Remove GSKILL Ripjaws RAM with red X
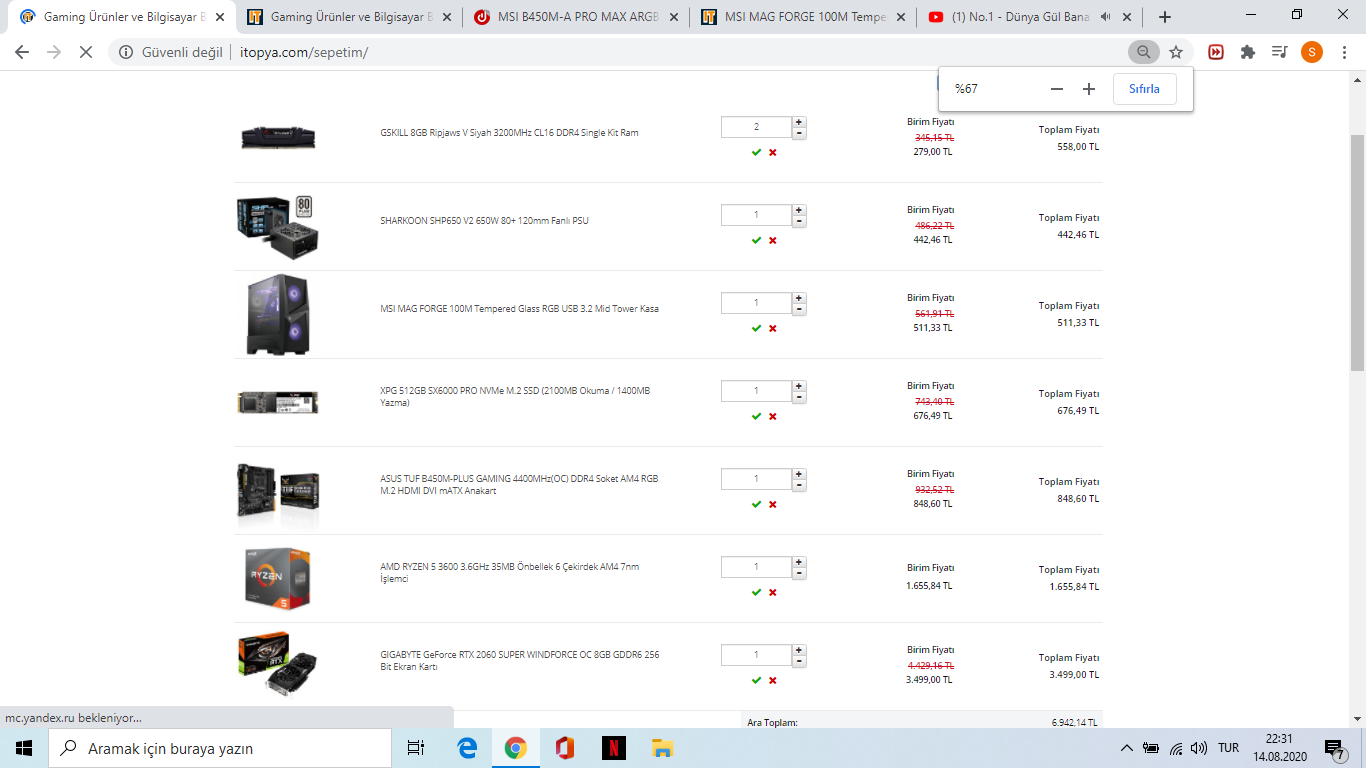This screenshot has width=1366, height=768. (773, 152)
